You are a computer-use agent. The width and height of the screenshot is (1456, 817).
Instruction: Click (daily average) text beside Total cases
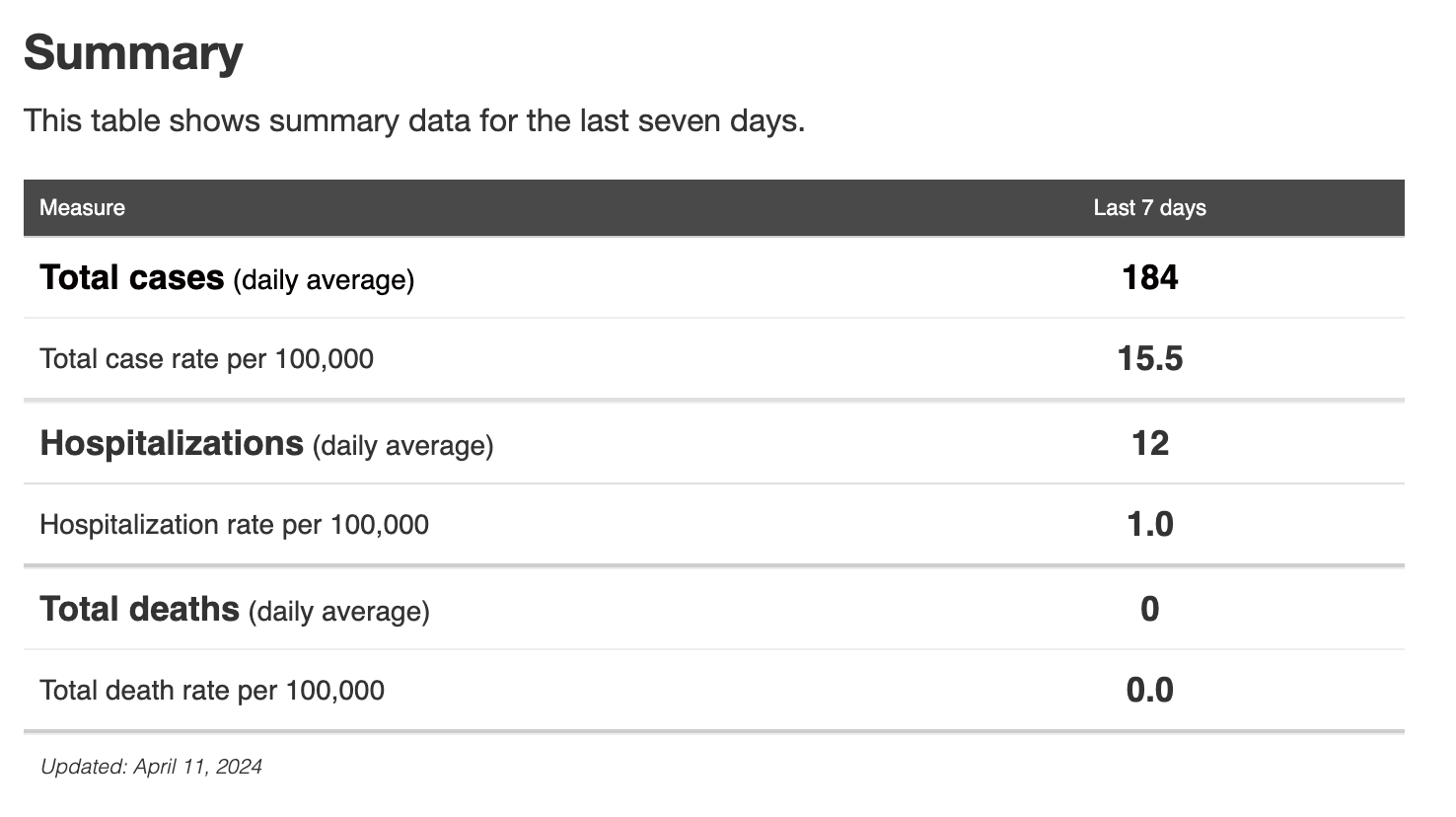tap(324, 280)
